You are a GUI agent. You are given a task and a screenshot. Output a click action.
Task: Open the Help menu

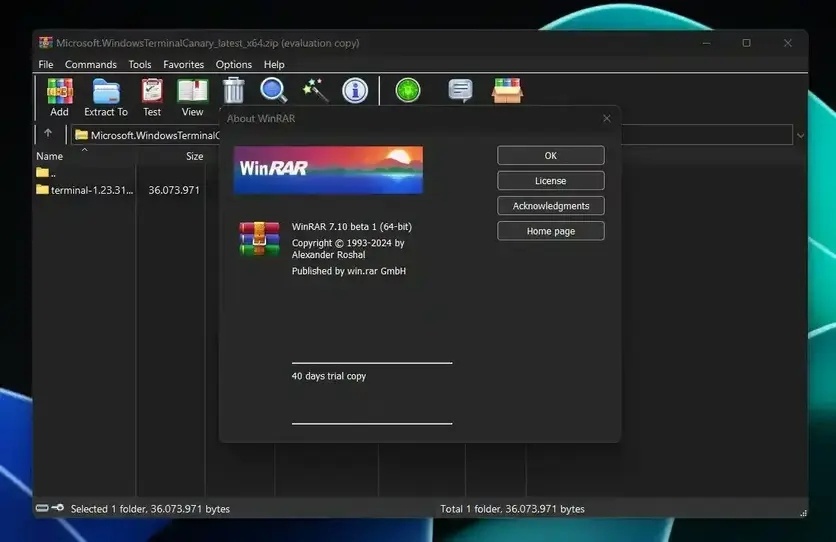[274, 64]
